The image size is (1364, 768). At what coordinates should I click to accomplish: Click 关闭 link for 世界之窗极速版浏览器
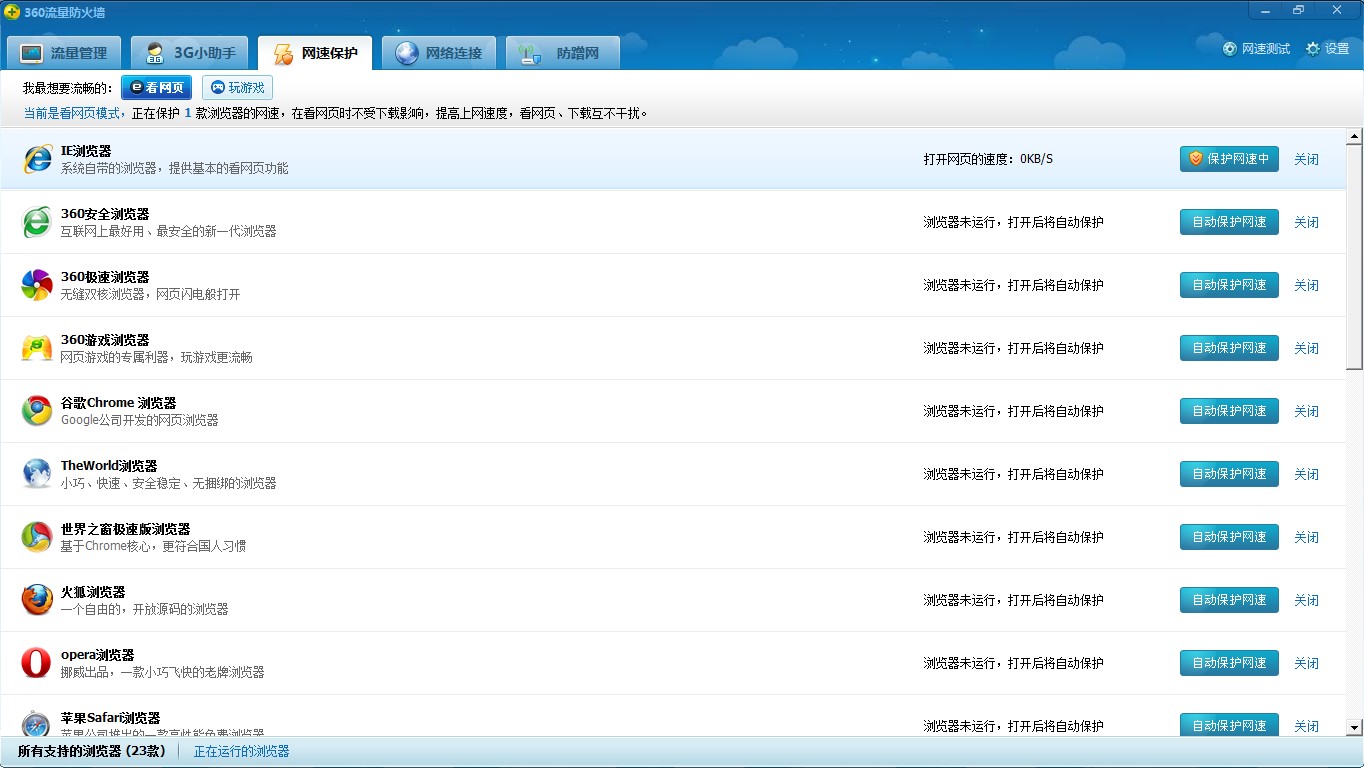1306,537
